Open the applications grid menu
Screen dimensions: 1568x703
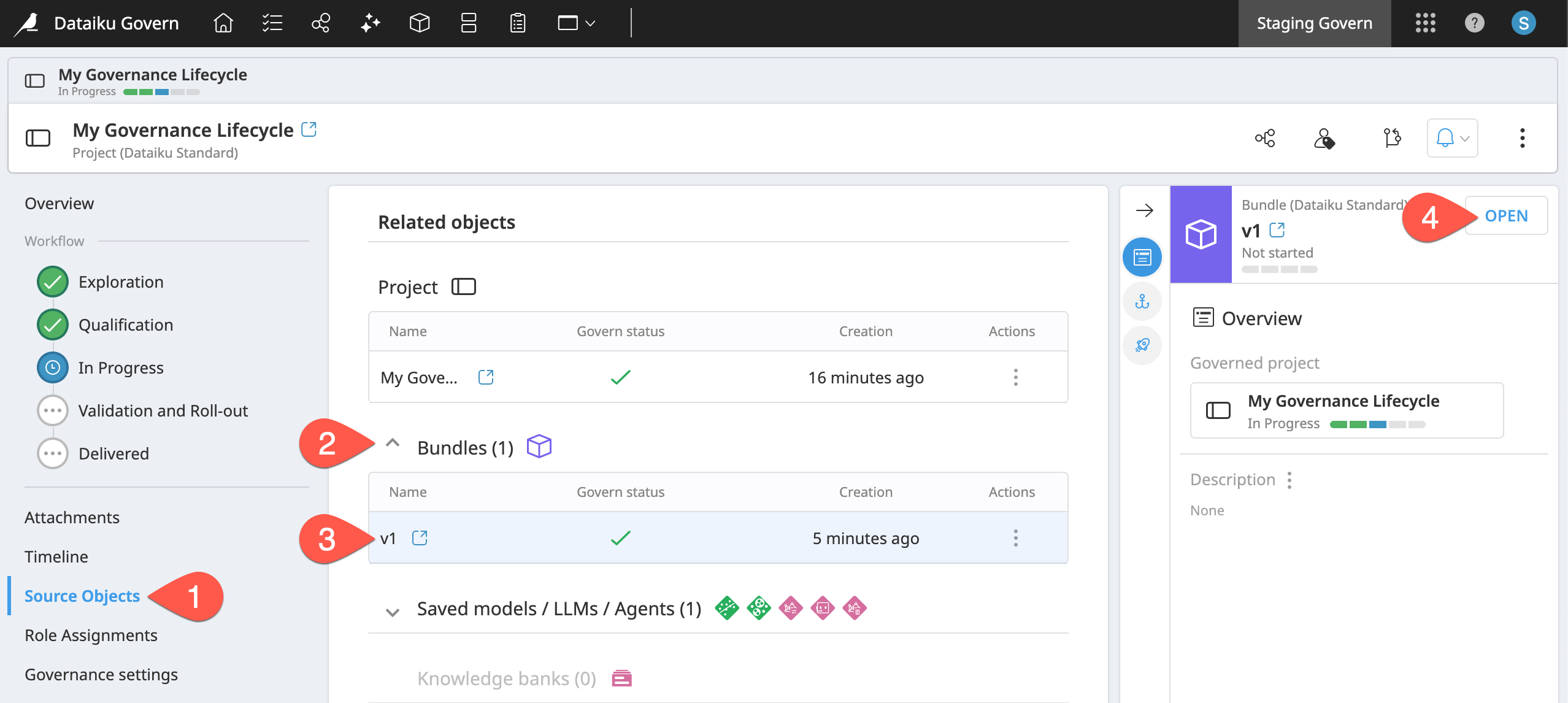coord(1425,23)
